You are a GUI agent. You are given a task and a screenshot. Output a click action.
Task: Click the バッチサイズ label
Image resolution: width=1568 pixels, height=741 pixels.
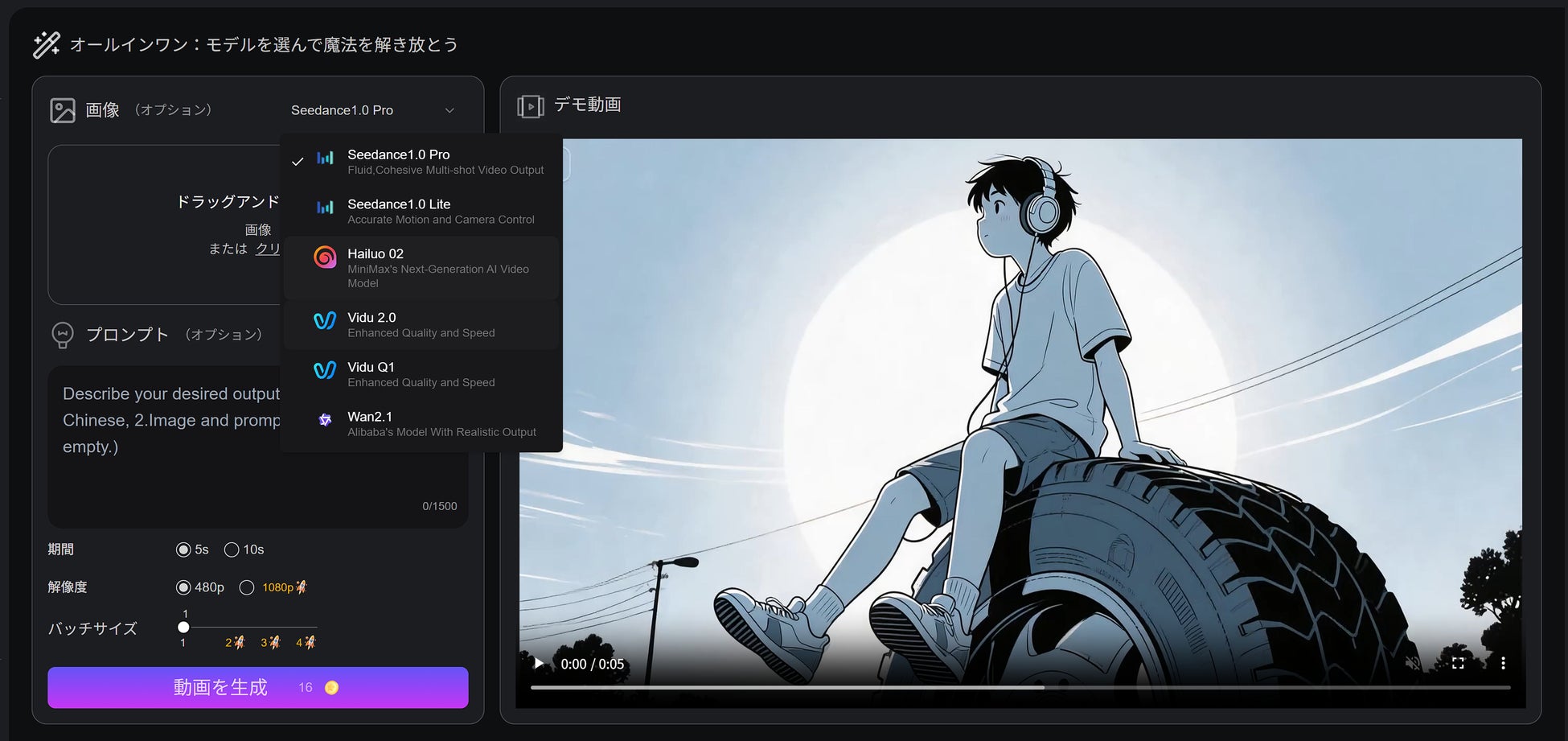[92, 628]
